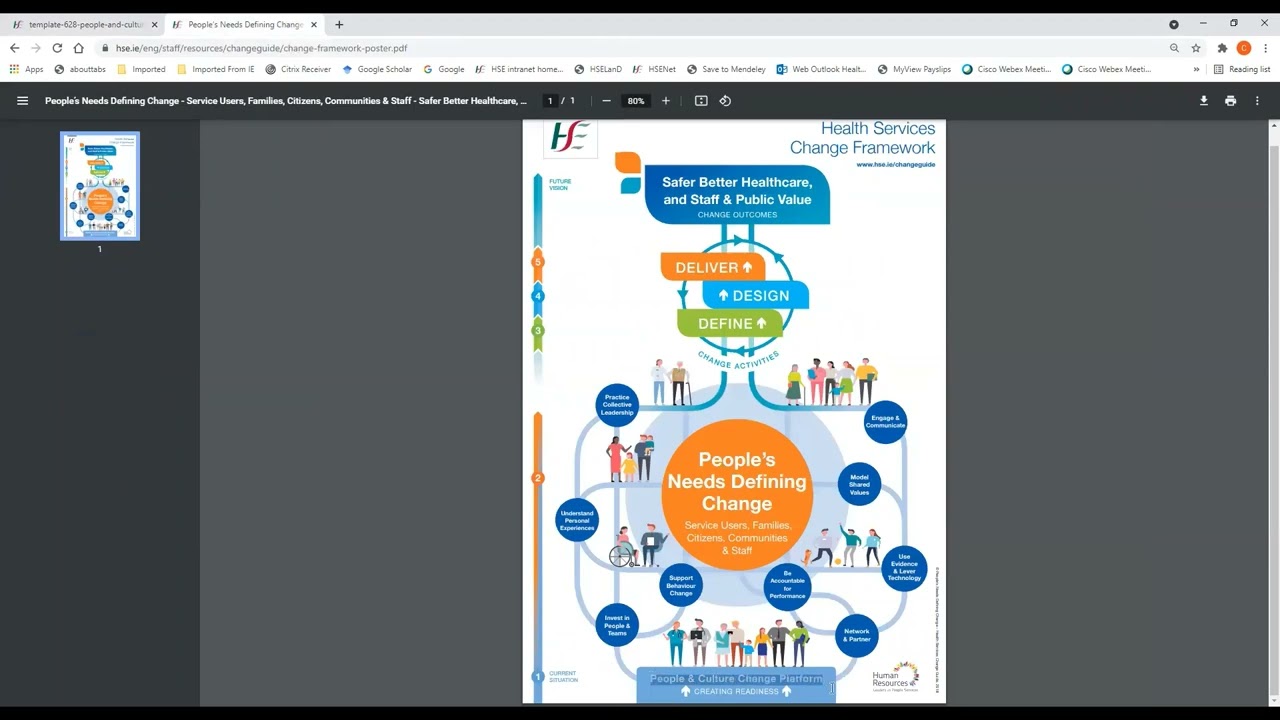Open the Imported bookmarks folder
Viewport: 1280px width, 720px height.
pyautogui.click(x=141, y=69)
